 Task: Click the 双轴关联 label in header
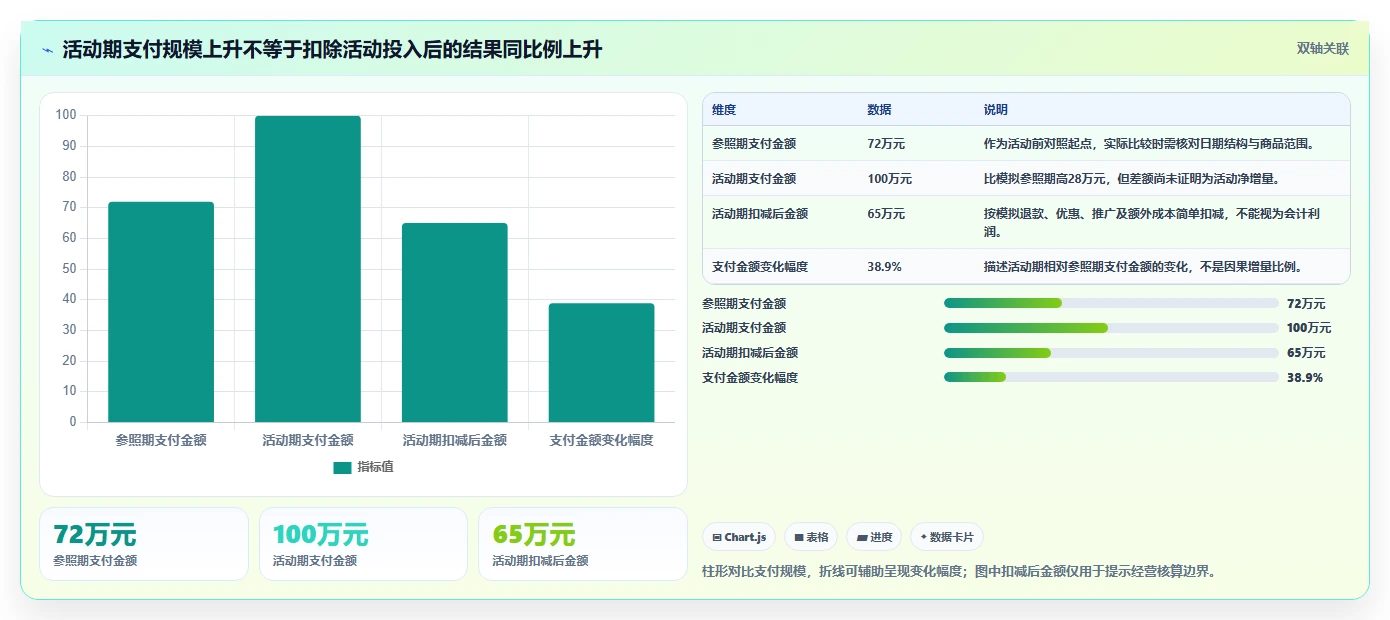1323,49
